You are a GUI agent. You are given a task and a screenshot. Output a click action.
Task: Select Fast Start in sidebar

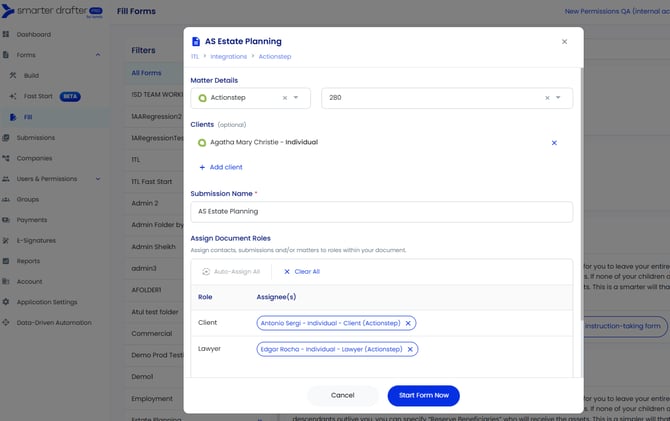39,96
